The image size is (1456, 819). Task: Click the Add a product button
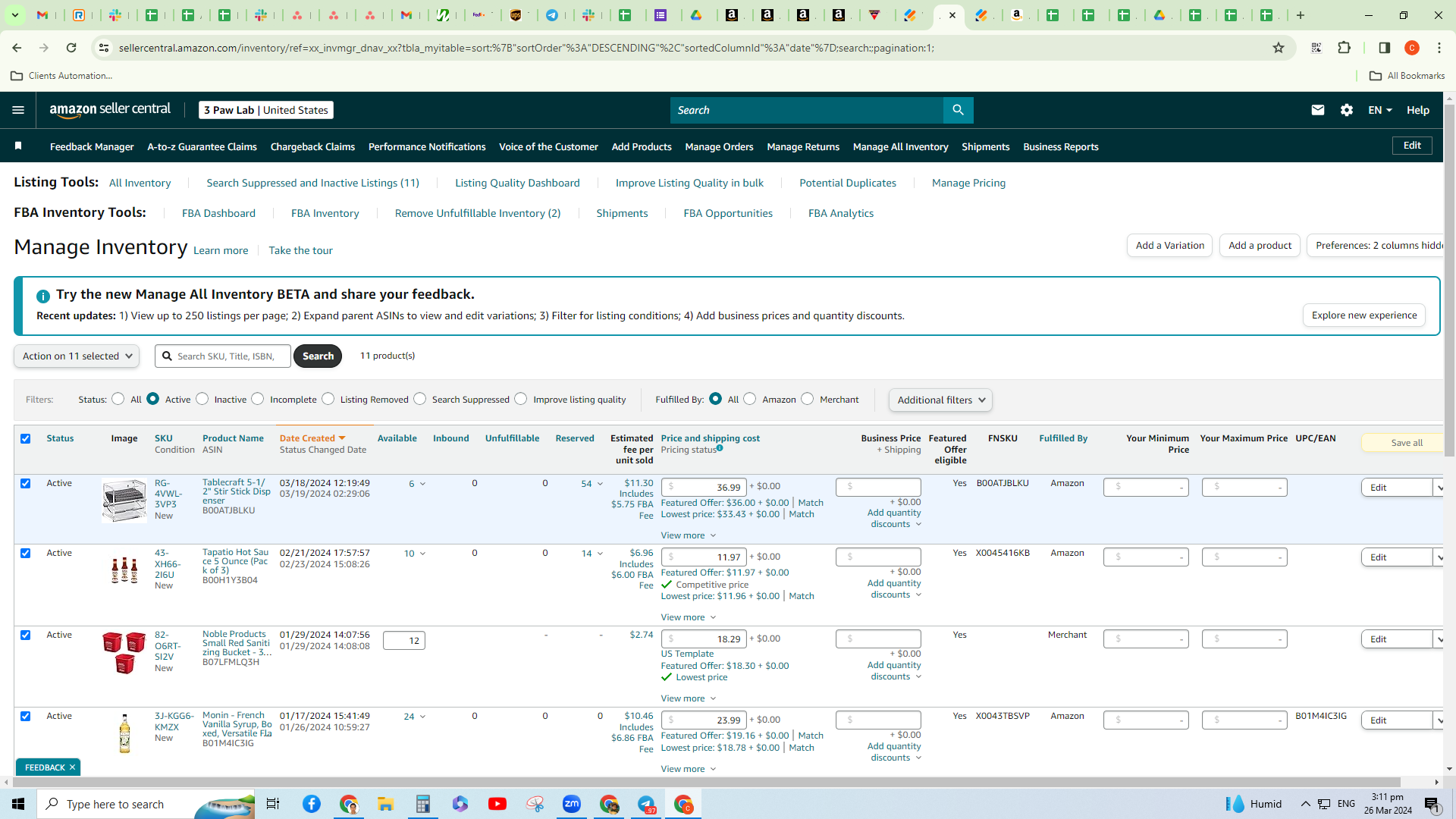tap(1260, 245)
